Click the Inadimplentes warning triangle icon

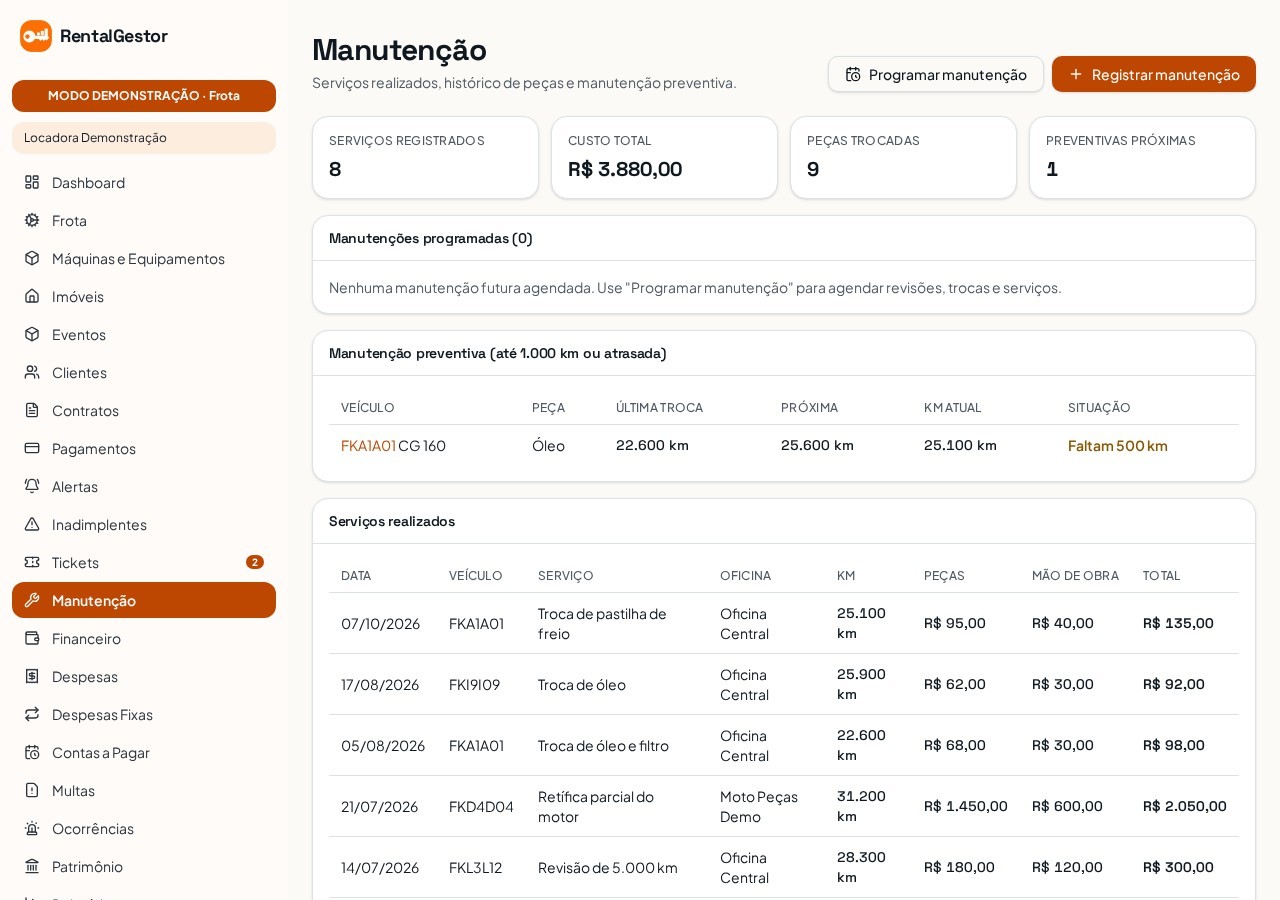click(x=32, y=524)
